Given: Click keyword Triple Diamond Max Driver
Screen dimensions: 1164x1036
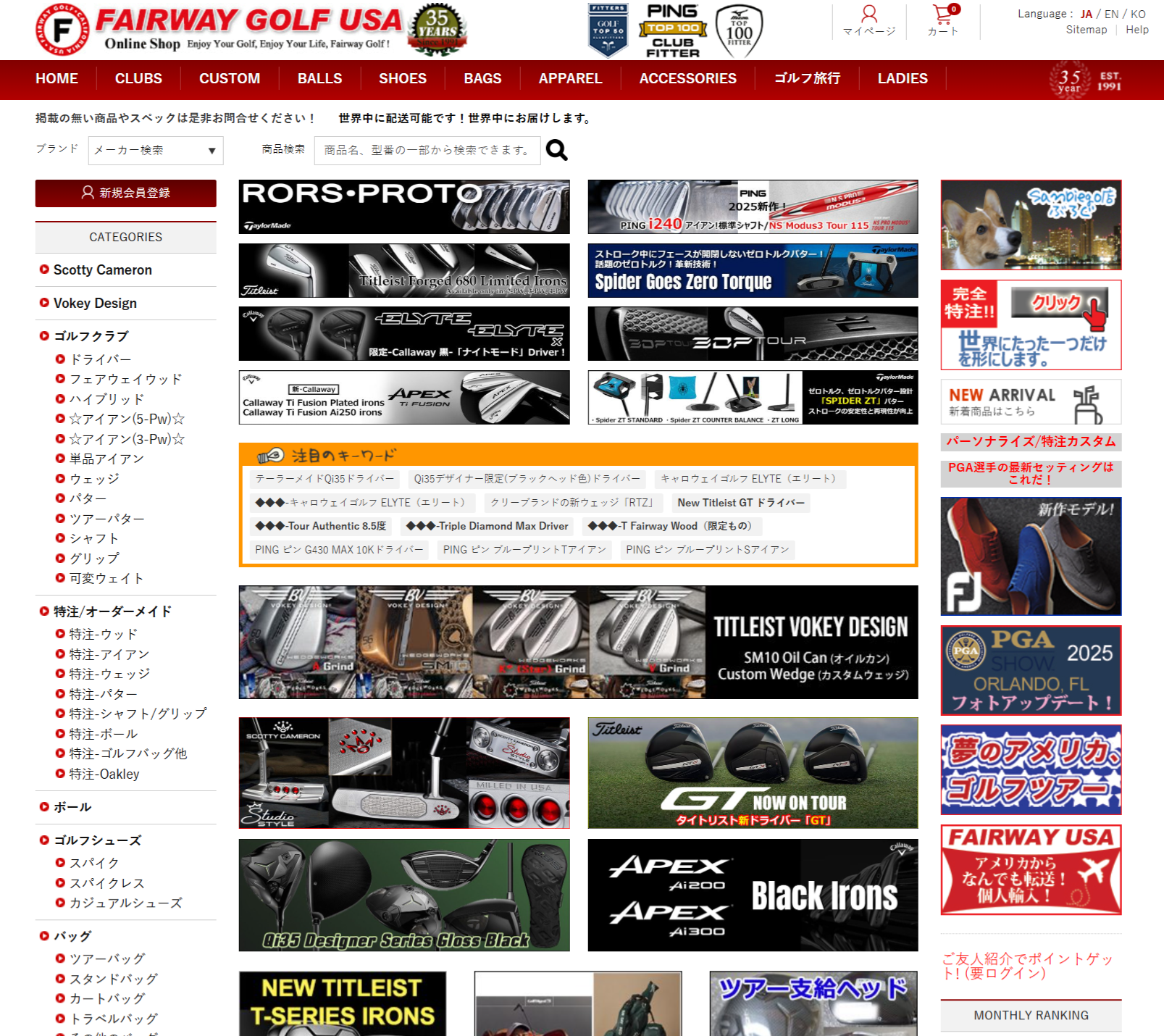Looking at the screenshot, I should click(x=487, y=526).
